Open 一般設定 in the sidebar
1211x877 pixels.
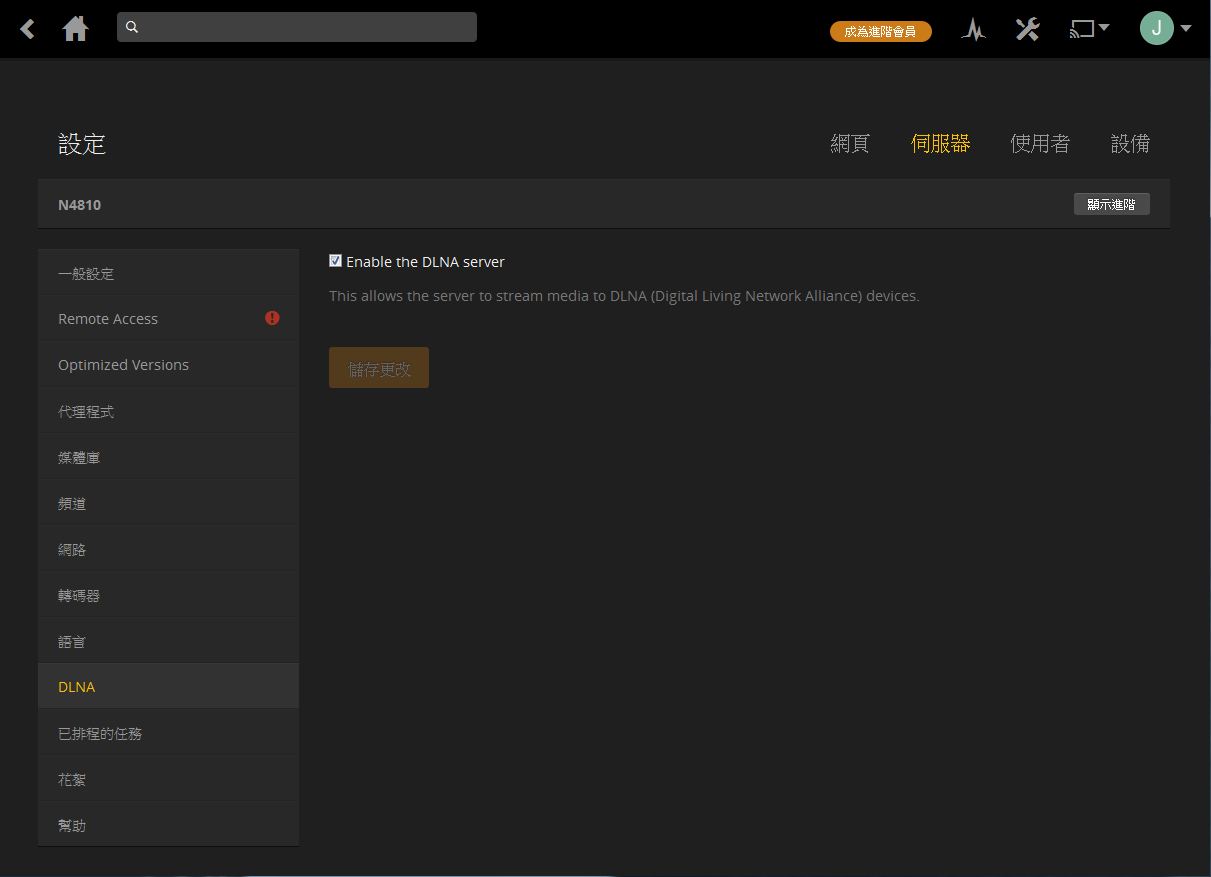pyautogui.click(x=168, y=273)
